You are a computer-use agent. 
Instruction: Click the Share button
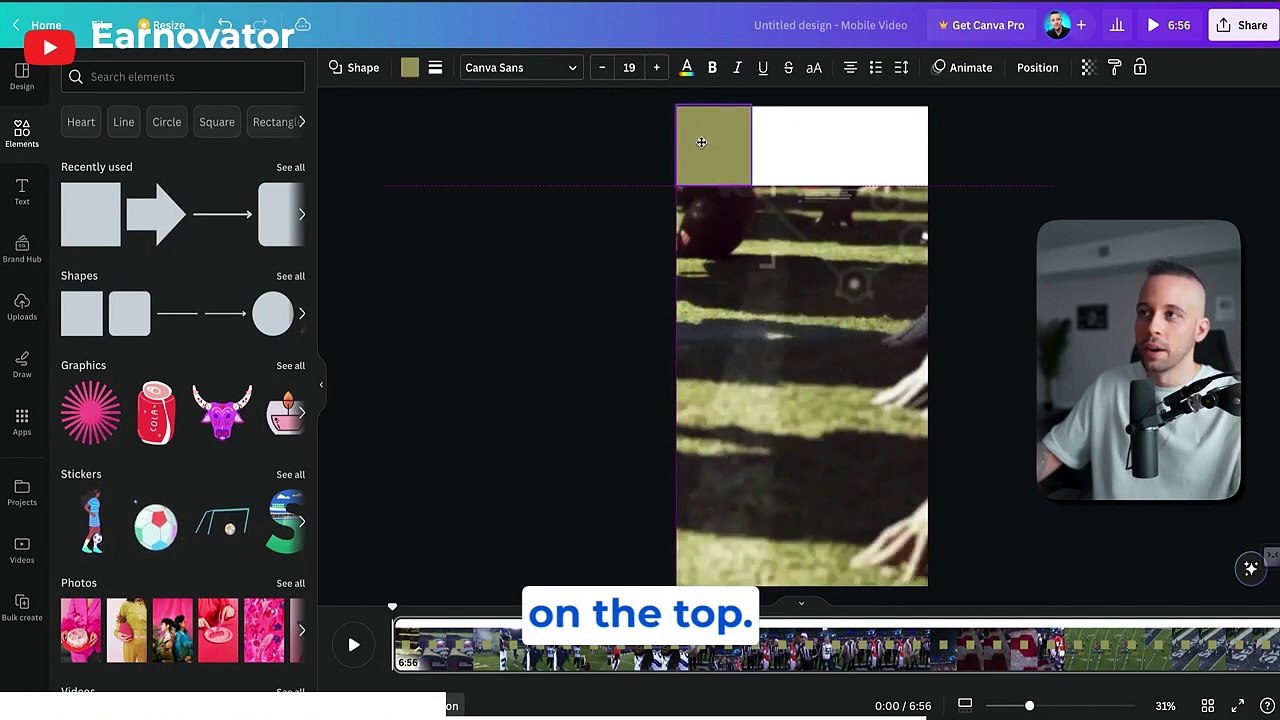[1241, 25]
